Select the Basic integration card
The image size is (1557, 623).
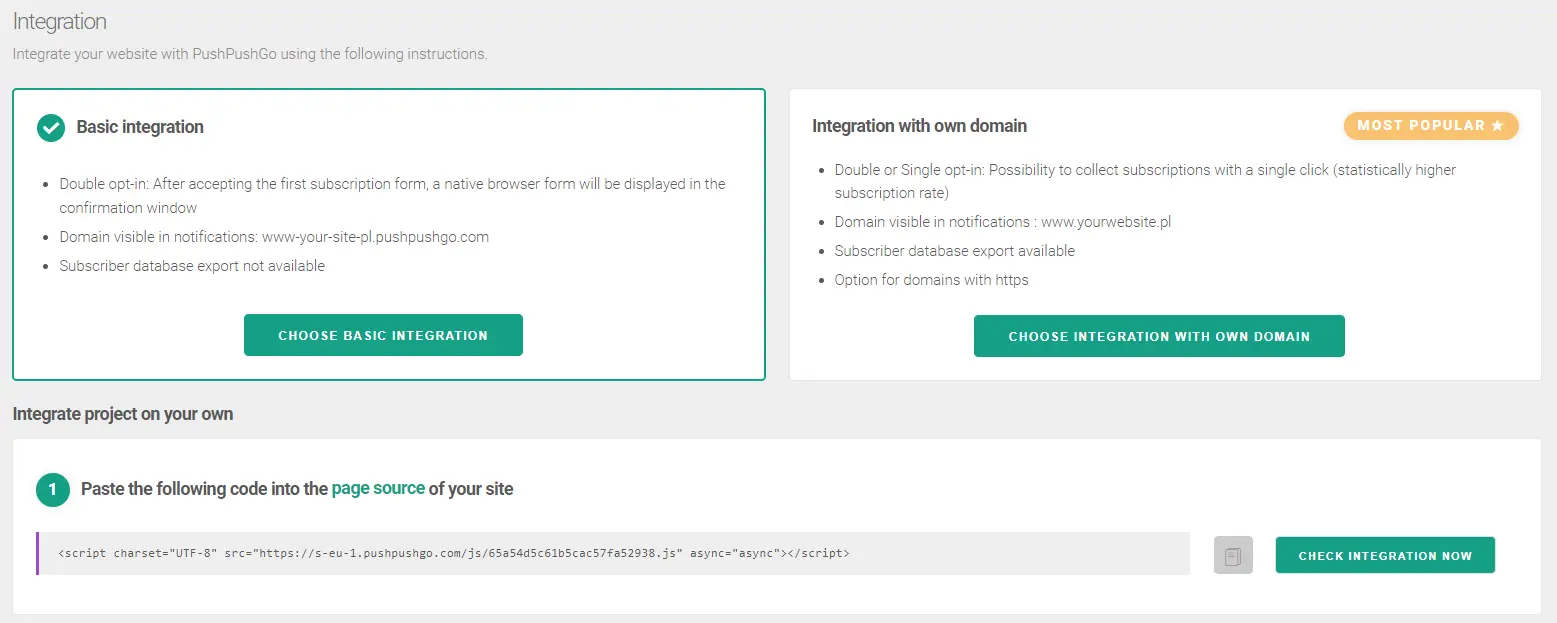(389, 235)
